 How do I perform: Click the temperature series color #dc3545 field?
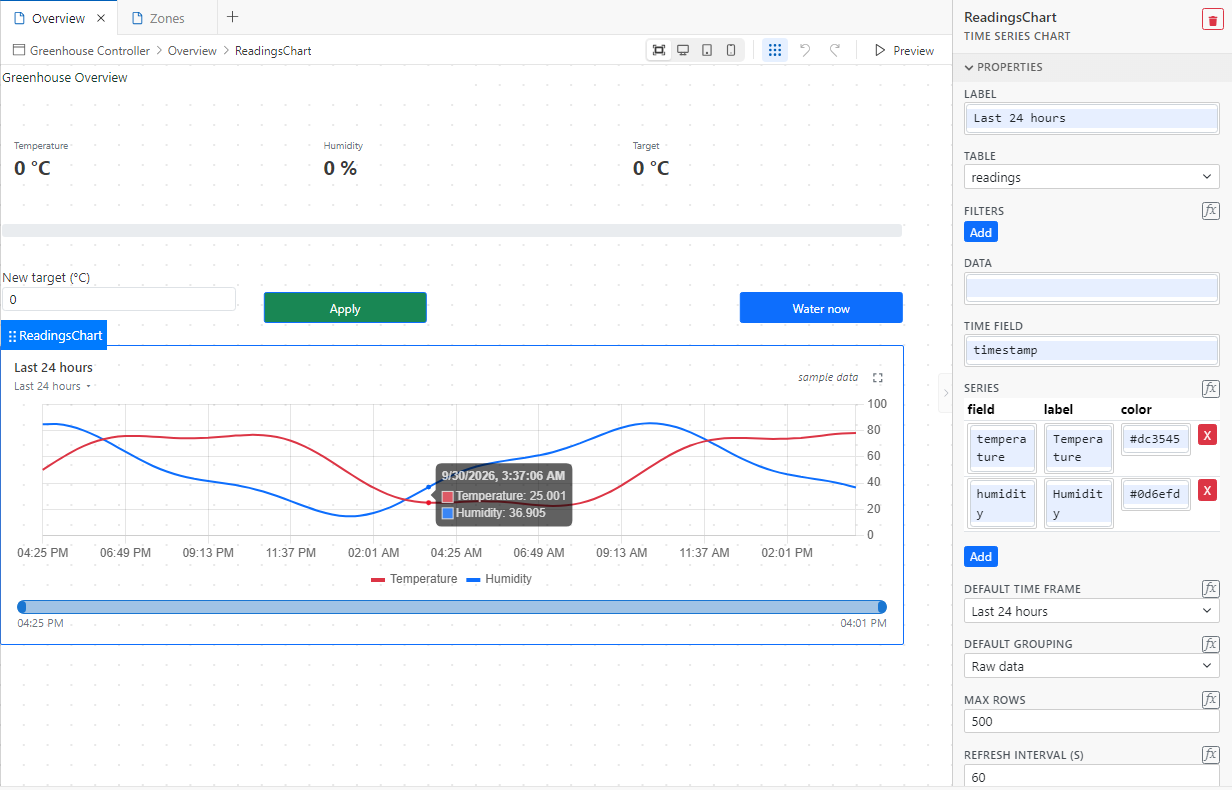pos(1156,439)
